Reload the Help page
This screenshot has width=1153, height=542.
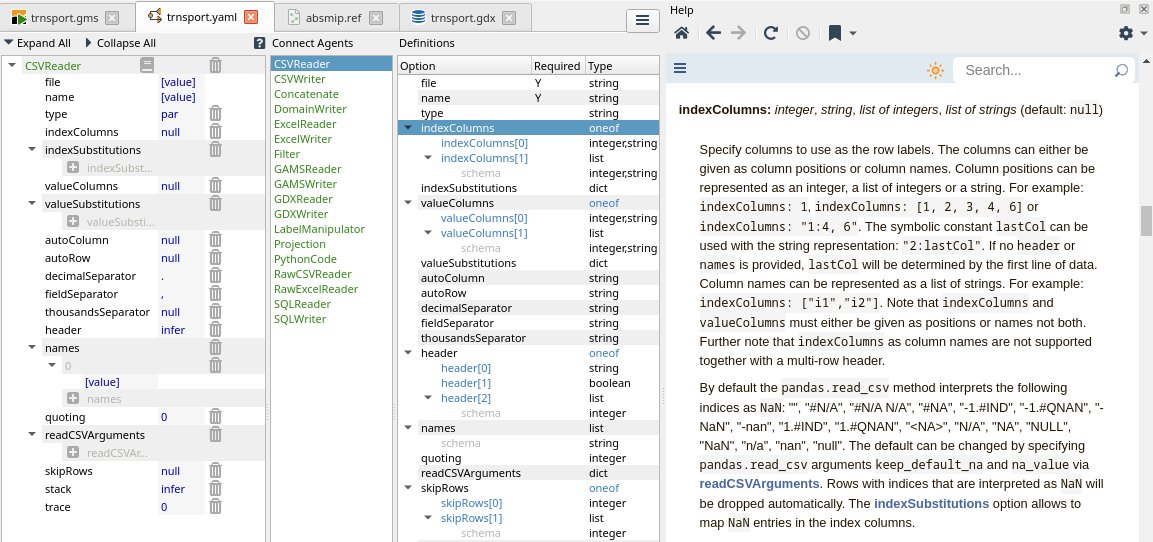point(770,33)
